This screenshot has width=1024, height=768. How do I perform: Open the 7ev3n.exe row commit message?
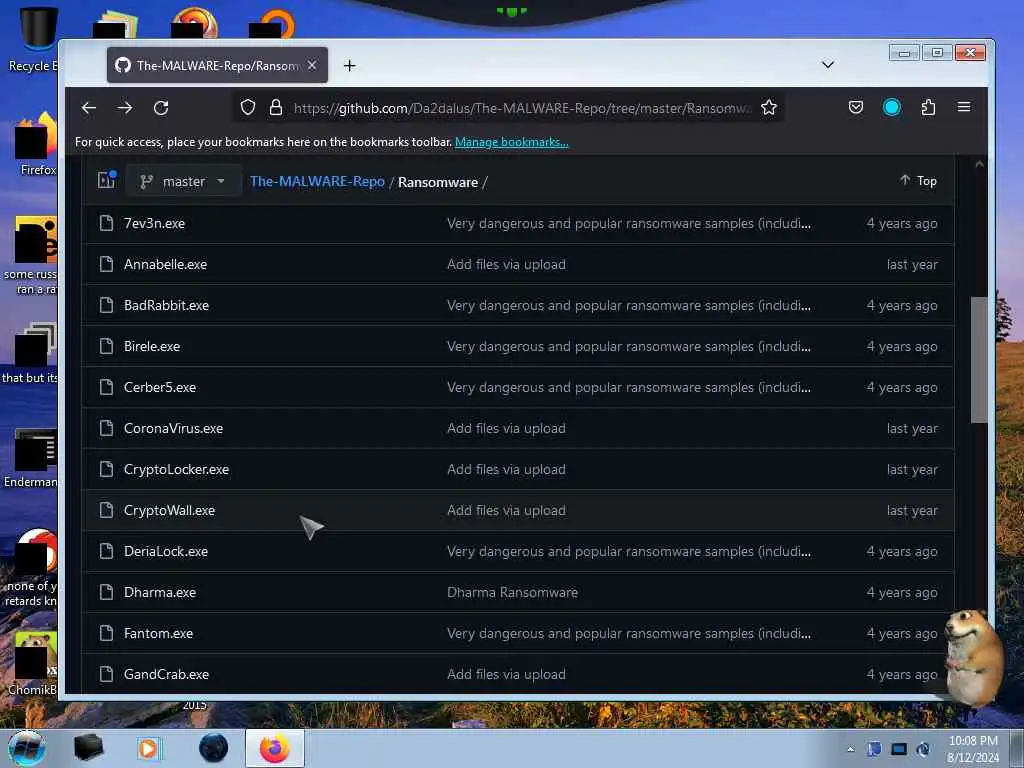(x=629, y=223)
